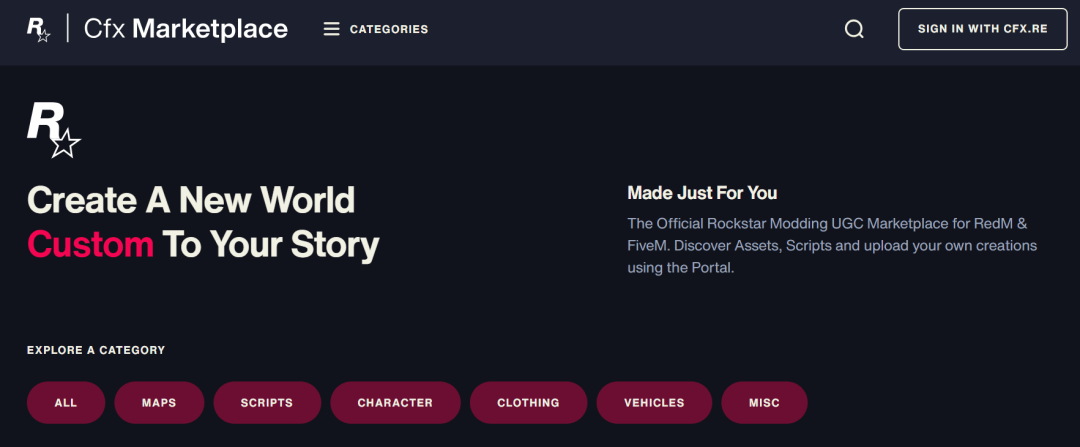Browse the VEHICLES category
The height and width of the screenshot is (447, 1080).
click(x=654, y=403)
